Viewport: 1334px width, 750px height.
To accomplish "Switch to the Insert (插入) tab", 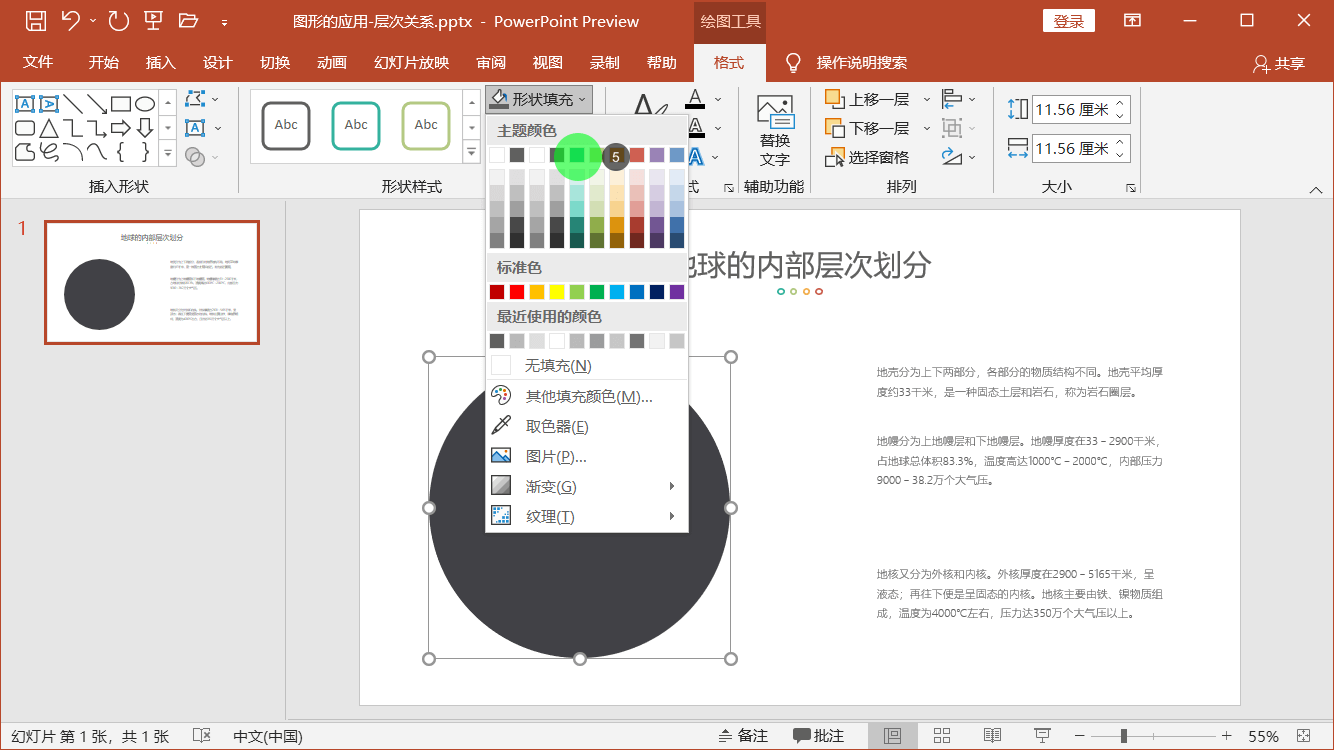I will coord(160,62).
